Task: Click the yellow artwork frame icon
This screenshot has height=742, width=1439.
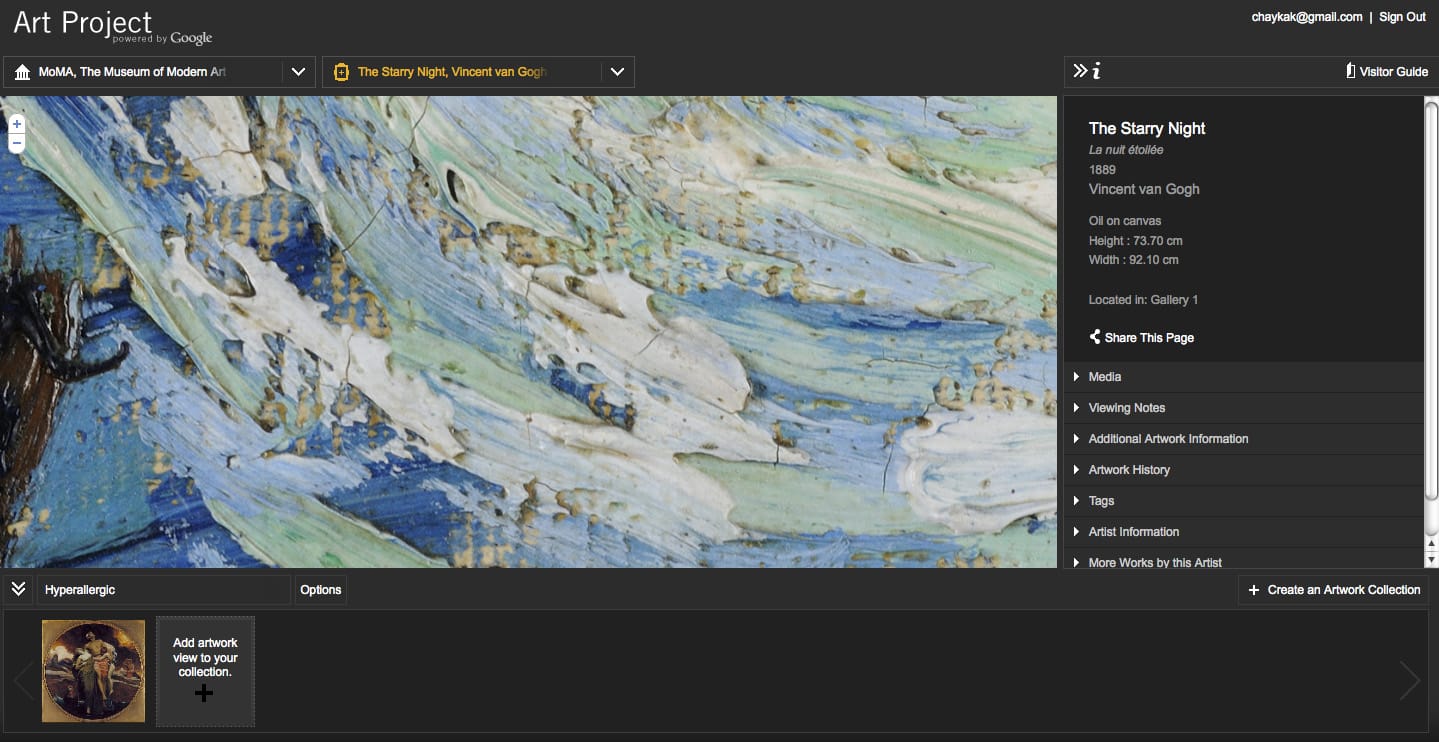Action: pos(341,72)
